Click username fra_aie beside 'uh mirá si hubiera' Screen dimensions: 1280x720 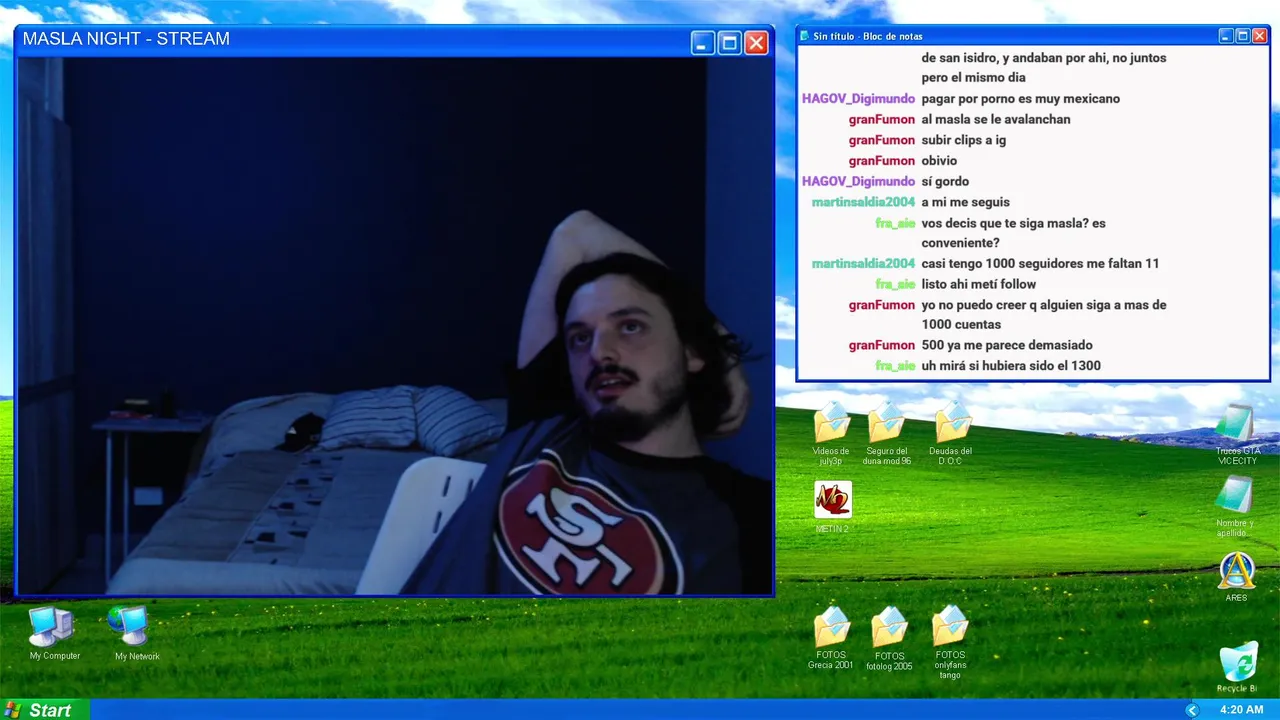click(x=895, y=366)
